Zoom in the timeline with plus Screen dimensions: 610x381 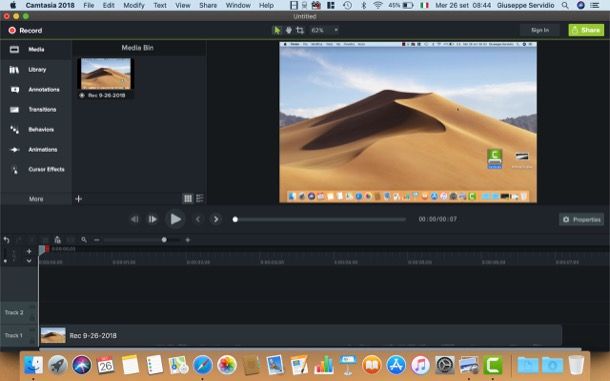pos(188,240)
